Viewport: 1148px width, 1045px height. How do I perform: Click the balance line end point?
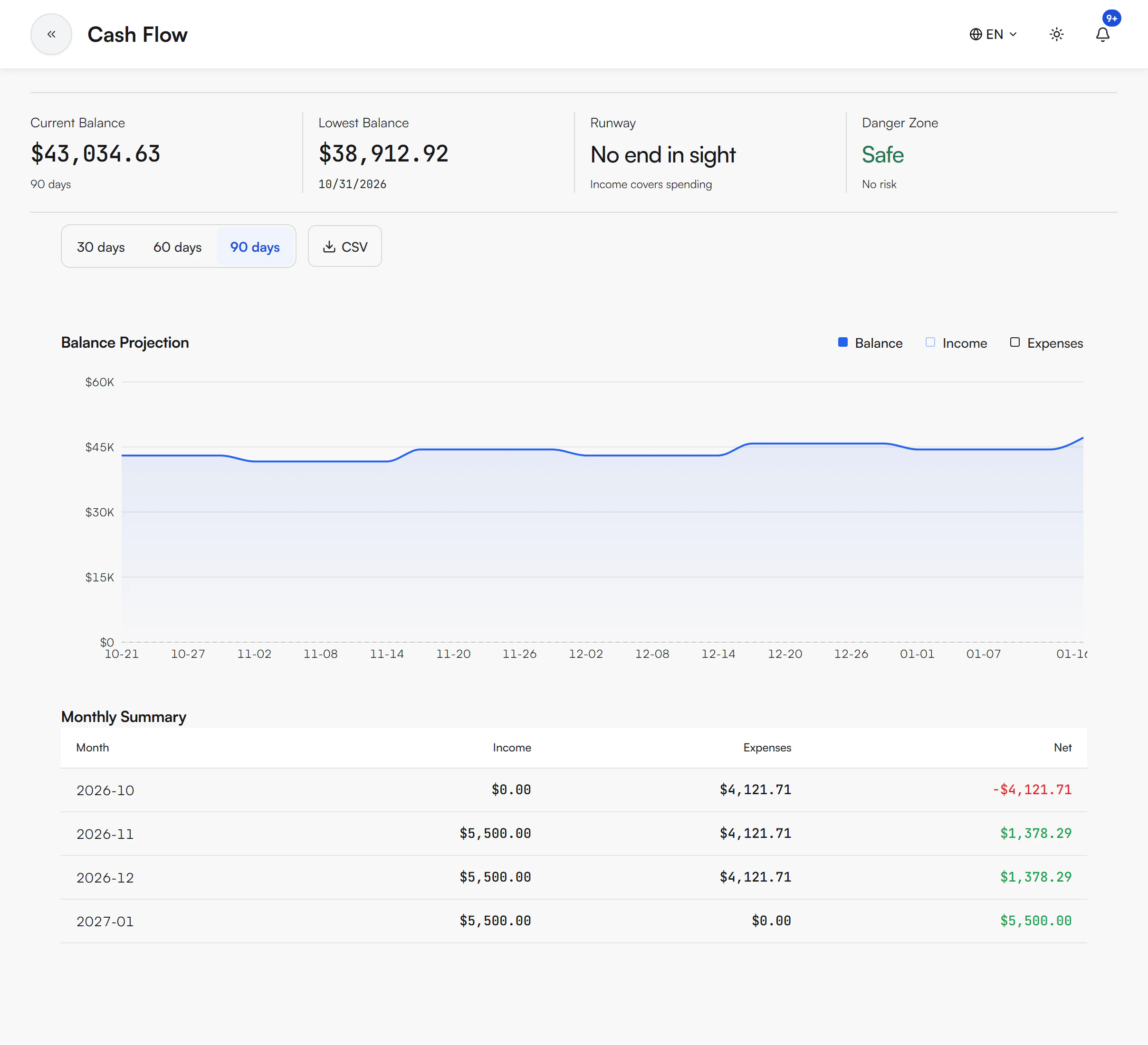click(1082, 437)
